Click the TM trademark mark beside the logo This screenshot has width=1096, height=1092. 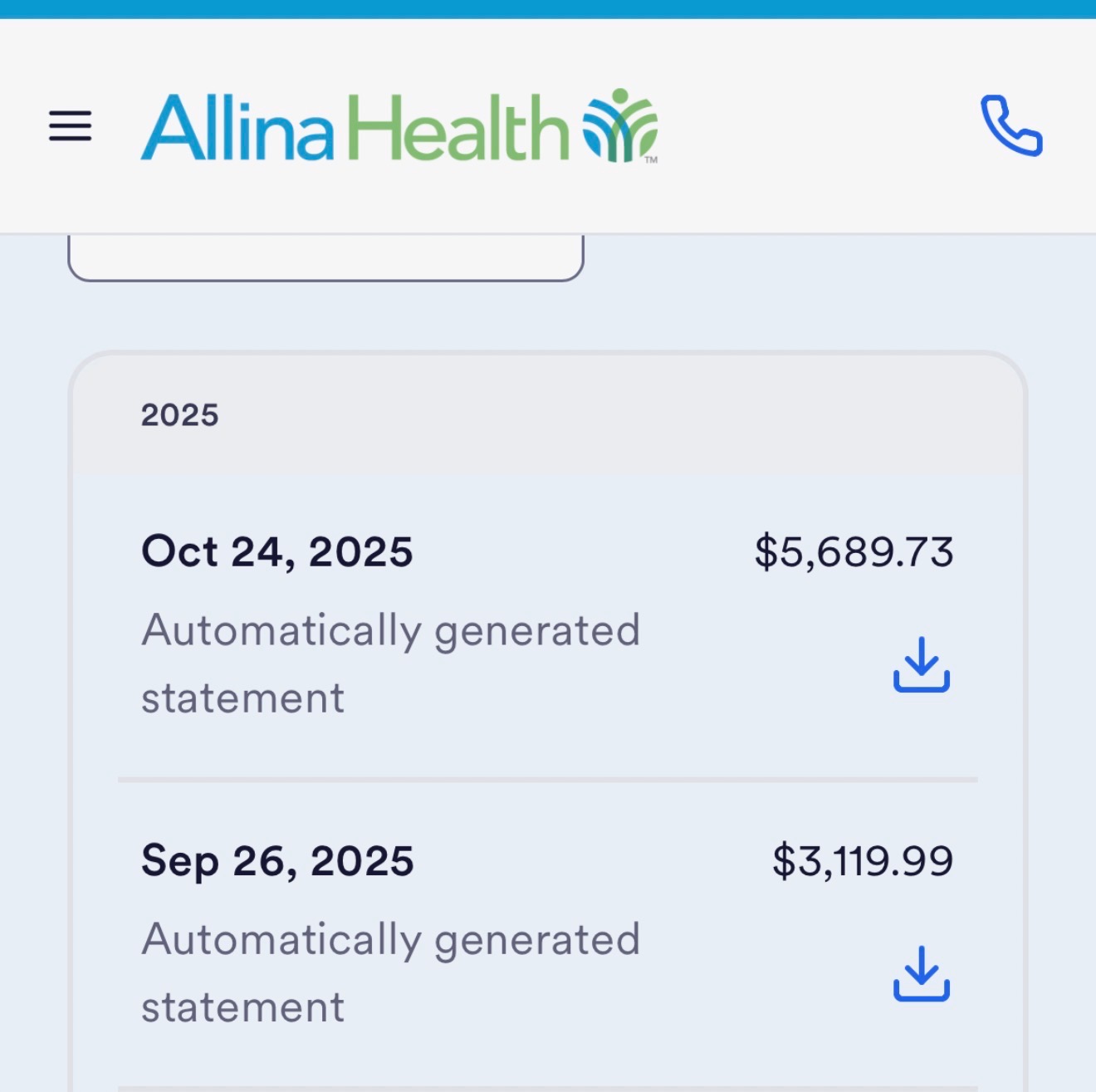651,159
